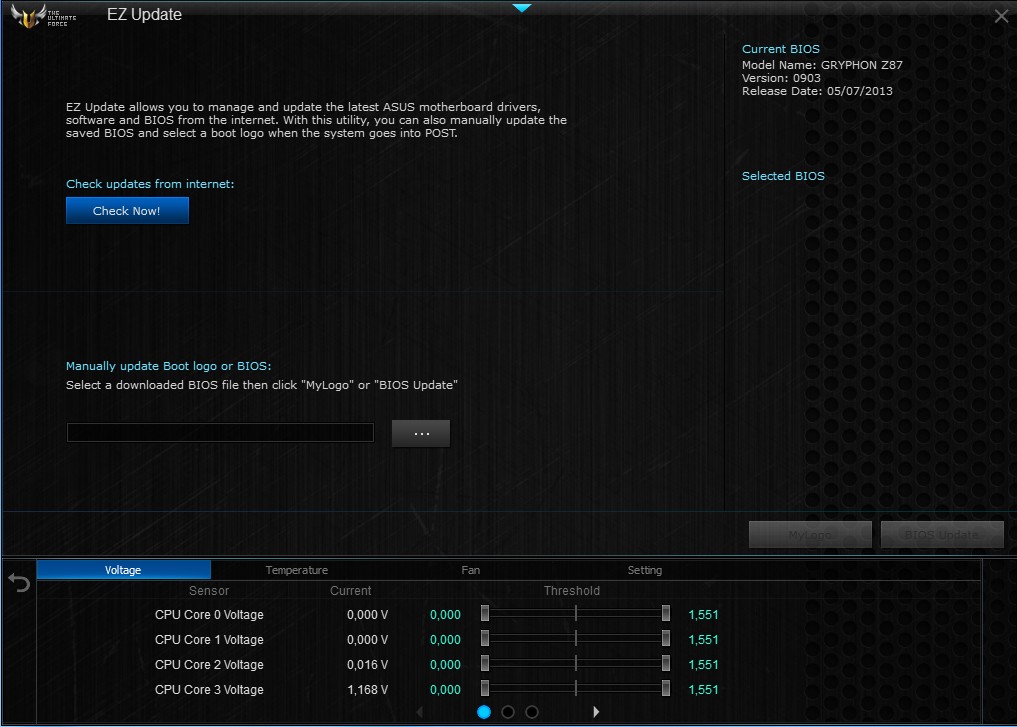Click Manually update Boot logo or BIOS label
Screen dimensions: 1017x727
pyautogui.click(x=169, y=366)
